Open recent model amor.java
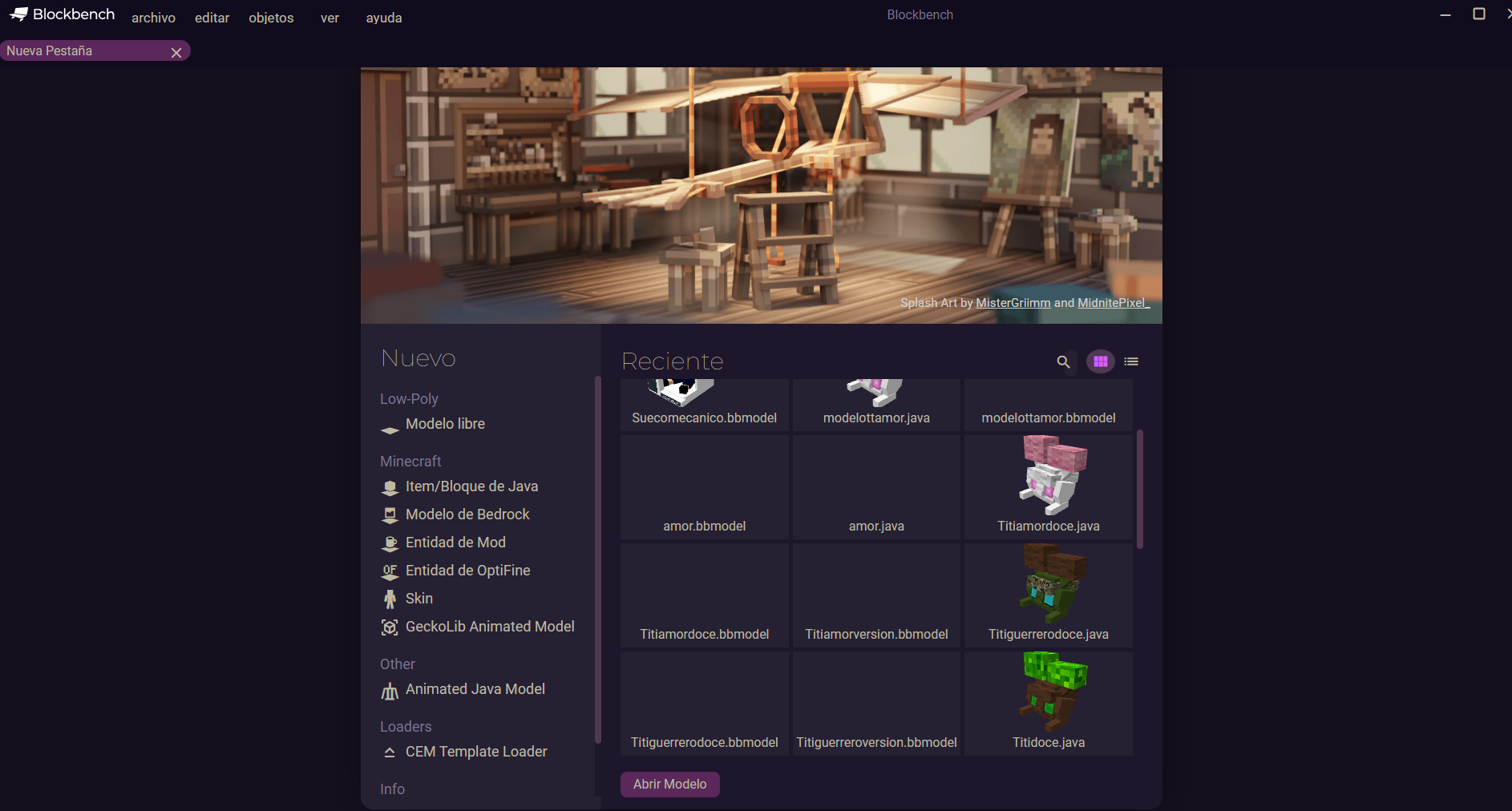Screen dimensions: 1512x811 coord(876,487)
